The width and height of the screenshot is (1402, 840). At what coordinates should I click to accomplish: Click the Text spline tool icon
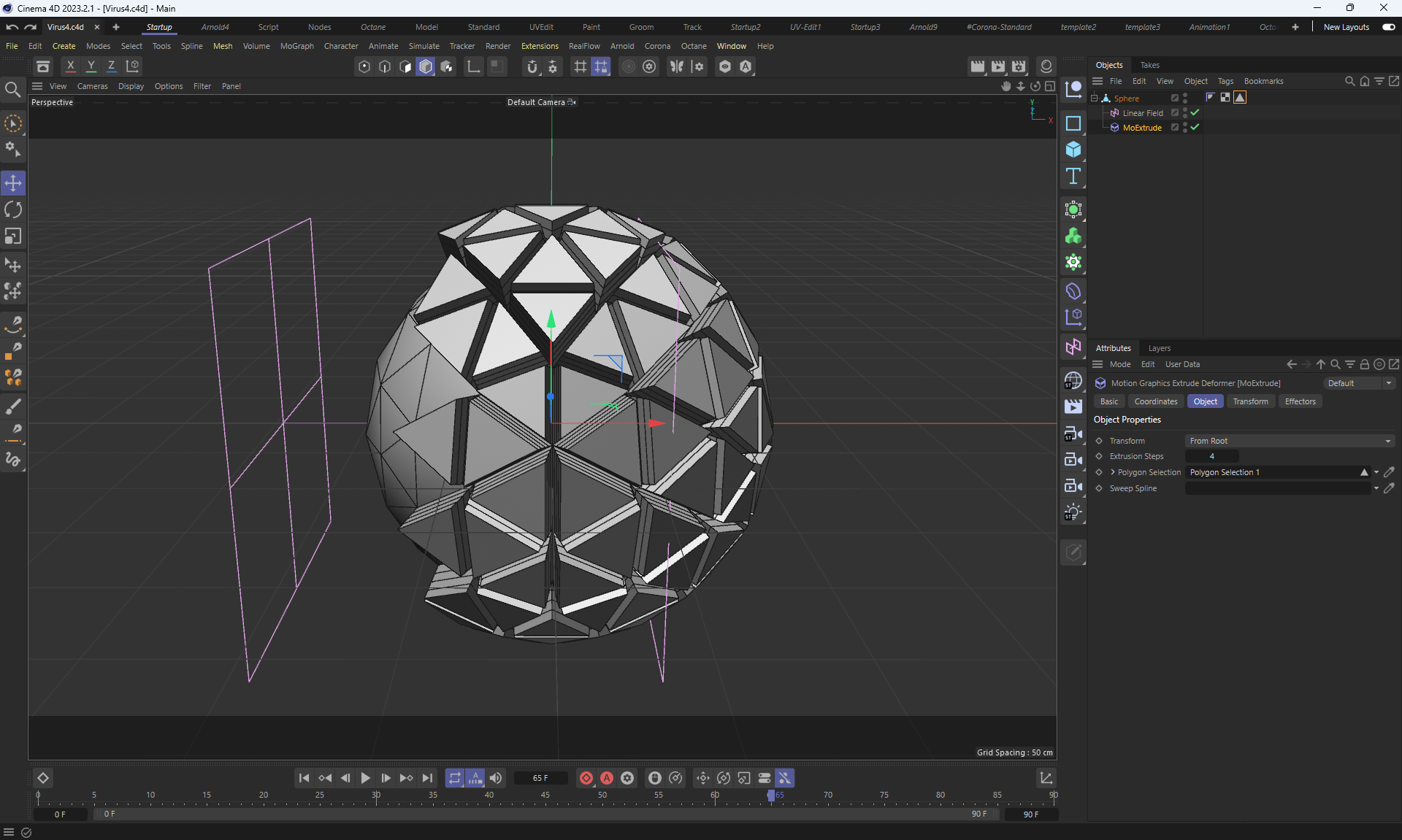tap(1073, 176)
